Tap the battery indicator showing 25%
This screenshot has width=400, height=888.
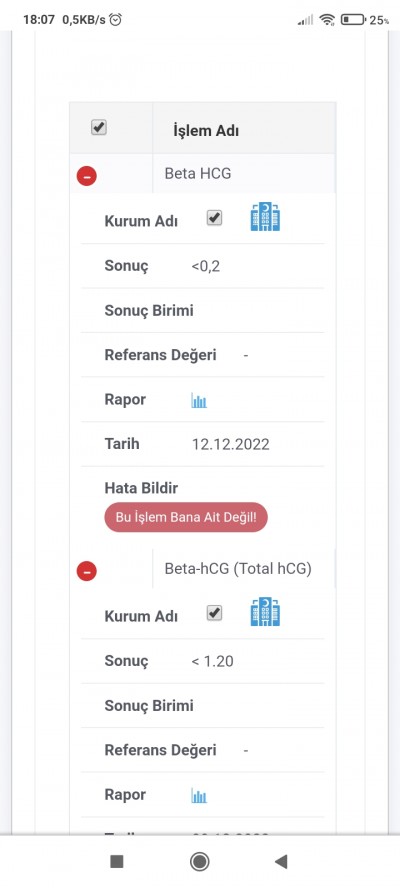pos(365,20)
